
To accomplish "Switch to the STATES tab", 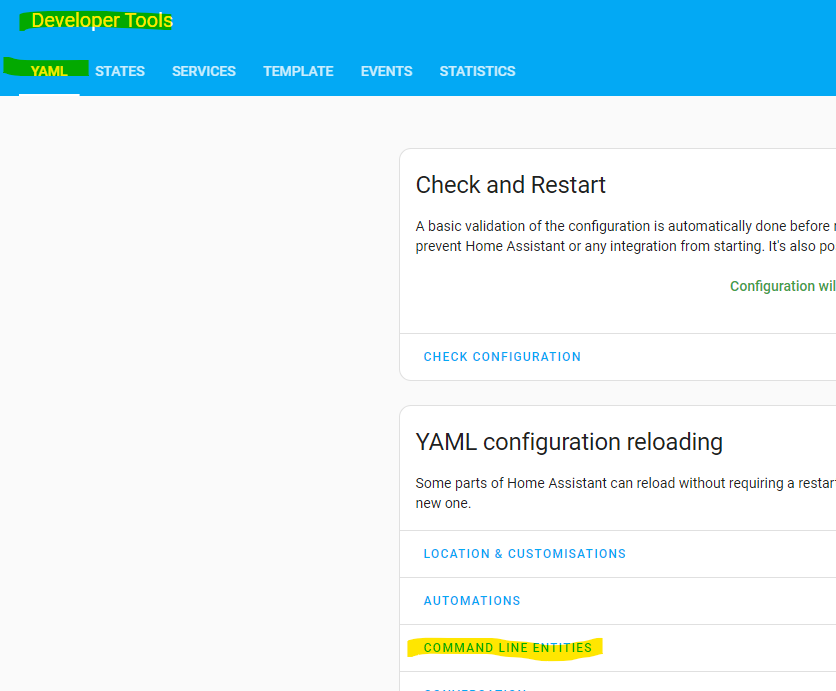I will (120, 71).
